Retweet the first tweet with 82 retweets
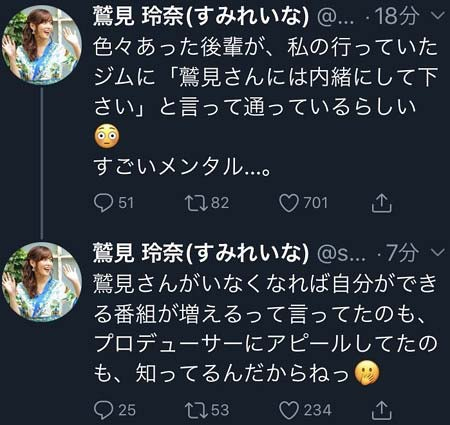The width and height of the screenshot is (450, 425). [197, 203]
